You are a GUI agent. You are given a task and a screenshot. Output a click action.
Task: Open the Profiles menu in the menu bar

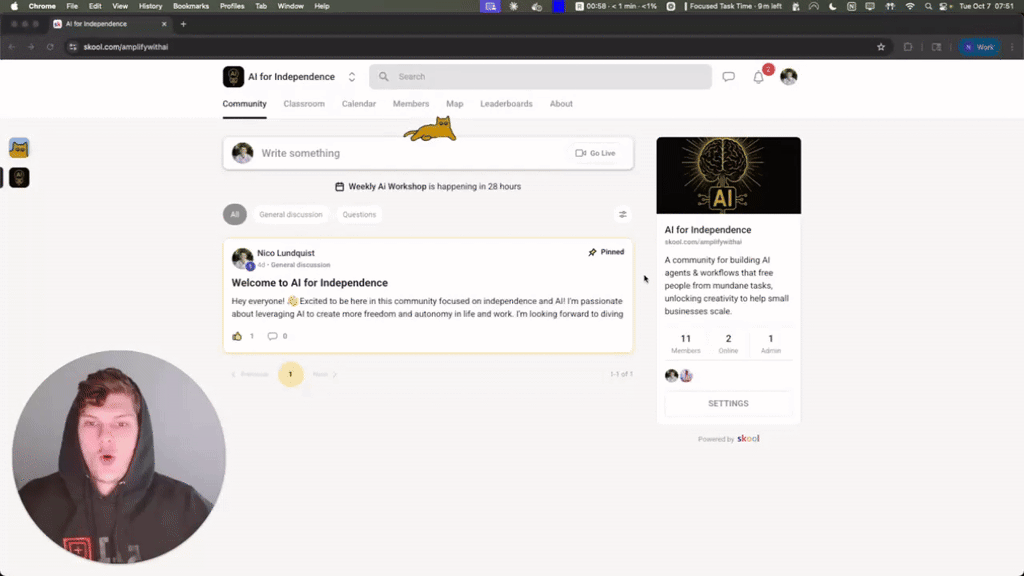(232, 6)
